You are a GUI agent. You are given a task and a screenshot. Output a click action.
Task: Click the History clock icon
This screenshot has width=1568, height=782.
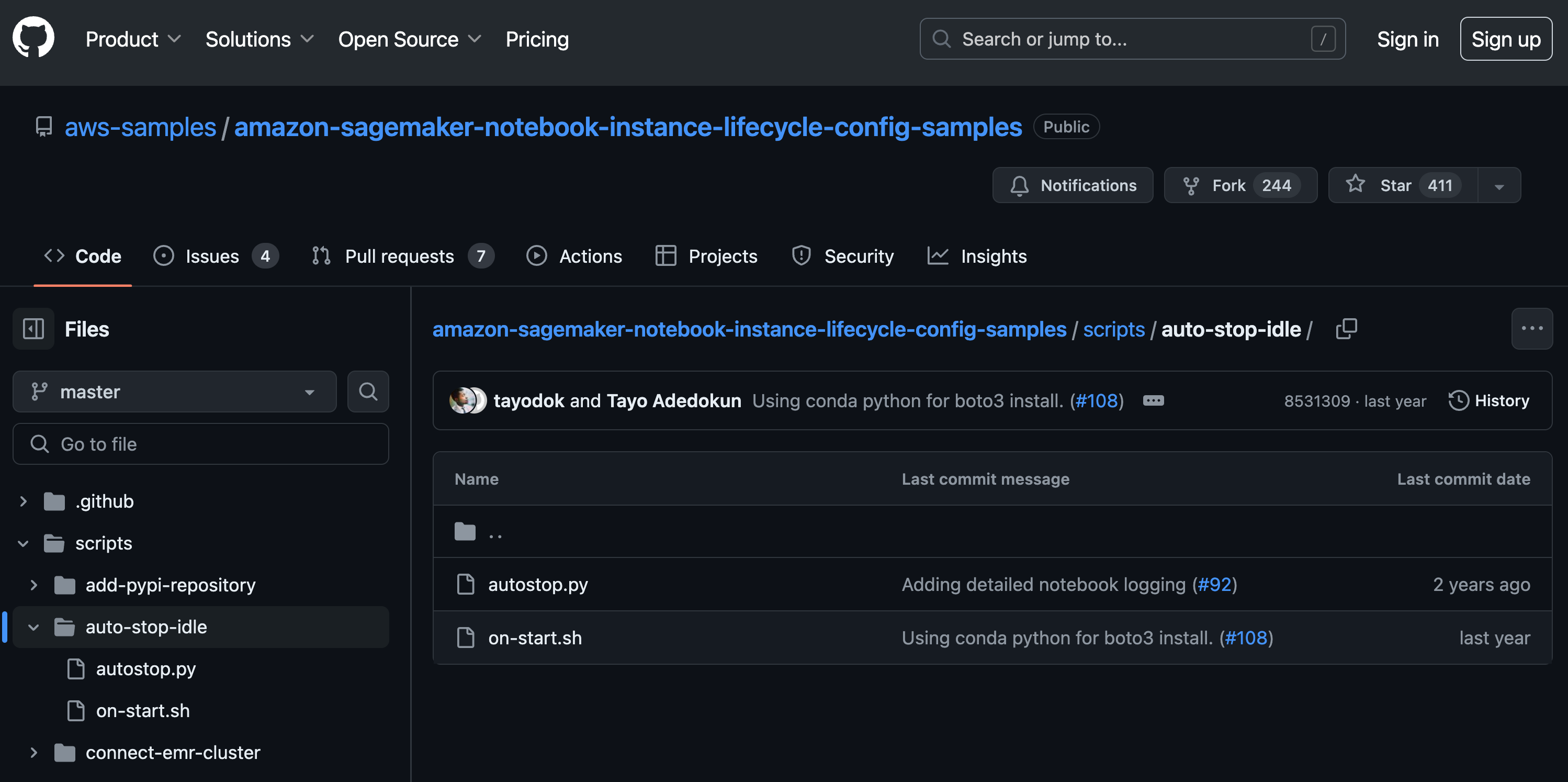[1459, 401]
